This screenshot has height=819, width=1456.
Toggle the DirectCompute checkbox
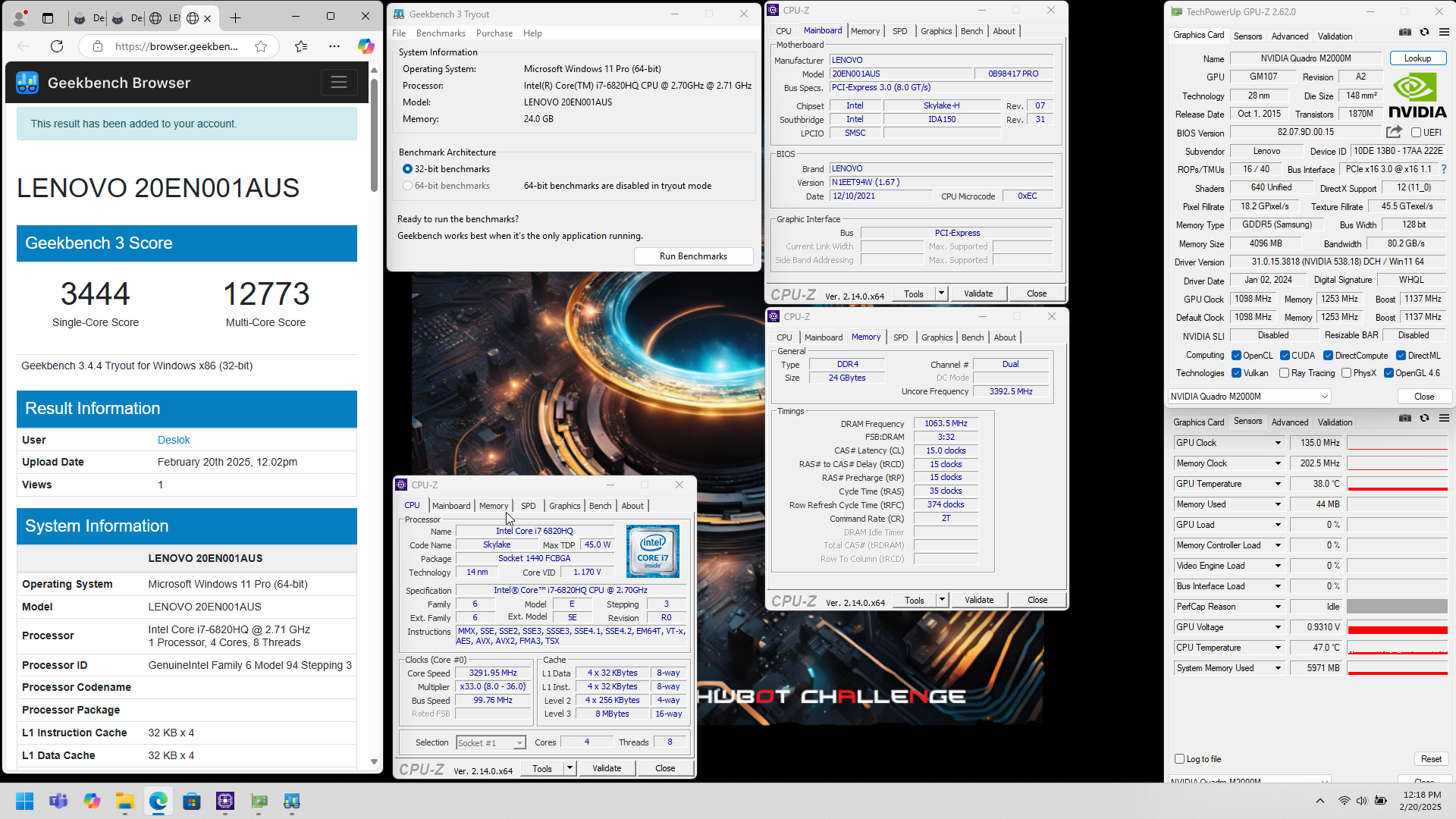pos(1328,356)
